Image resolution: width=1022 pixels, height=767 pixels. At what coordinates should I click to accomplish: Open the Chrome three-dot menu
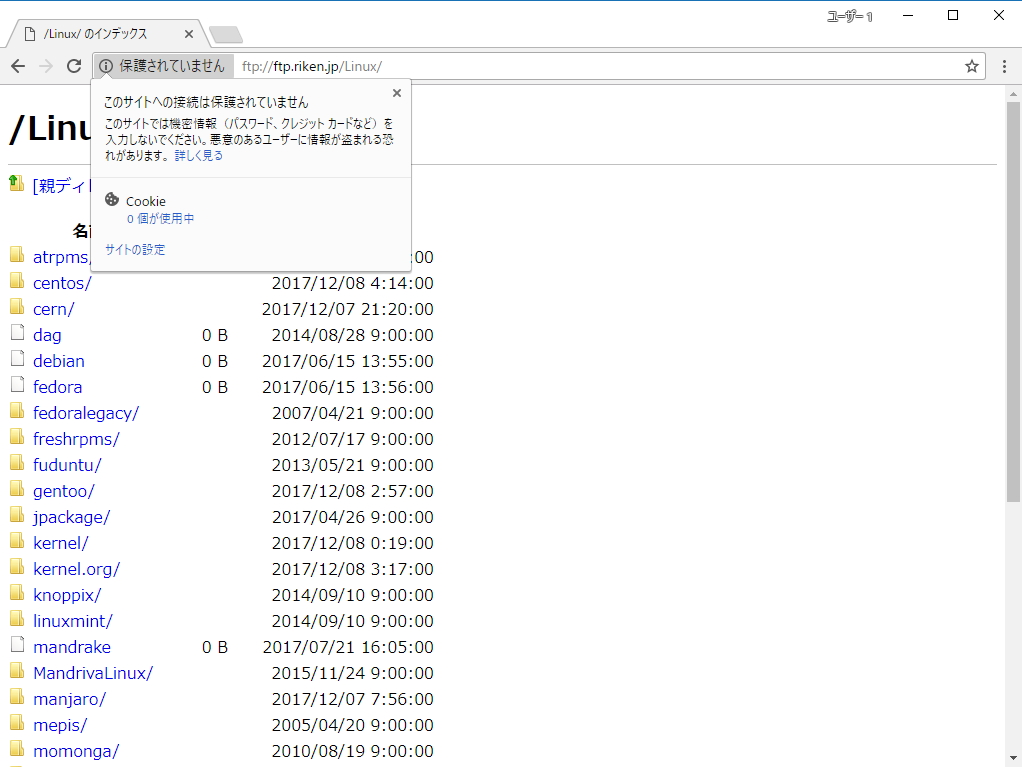1004,65
